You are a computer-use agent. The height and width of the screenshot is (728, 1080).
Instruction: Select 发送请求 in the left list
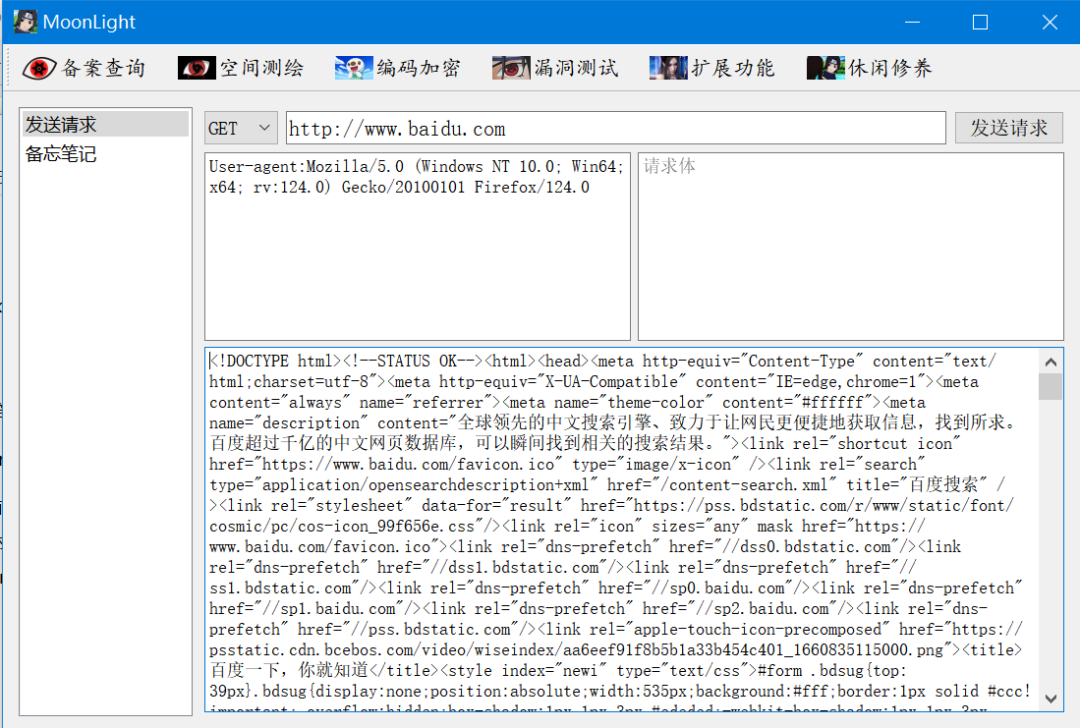105,125
